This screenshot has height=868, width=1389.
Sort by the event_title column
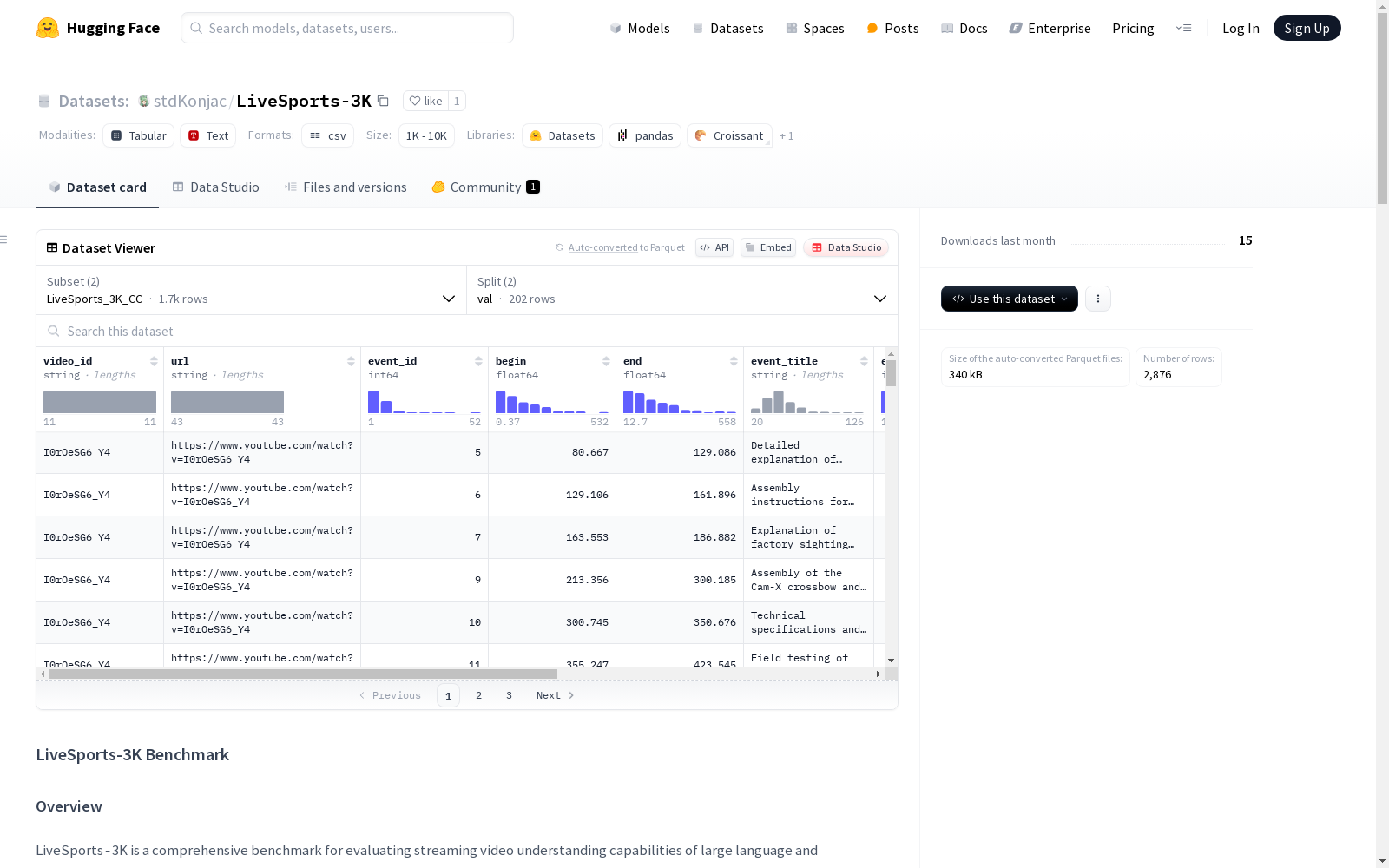[864, 361]
